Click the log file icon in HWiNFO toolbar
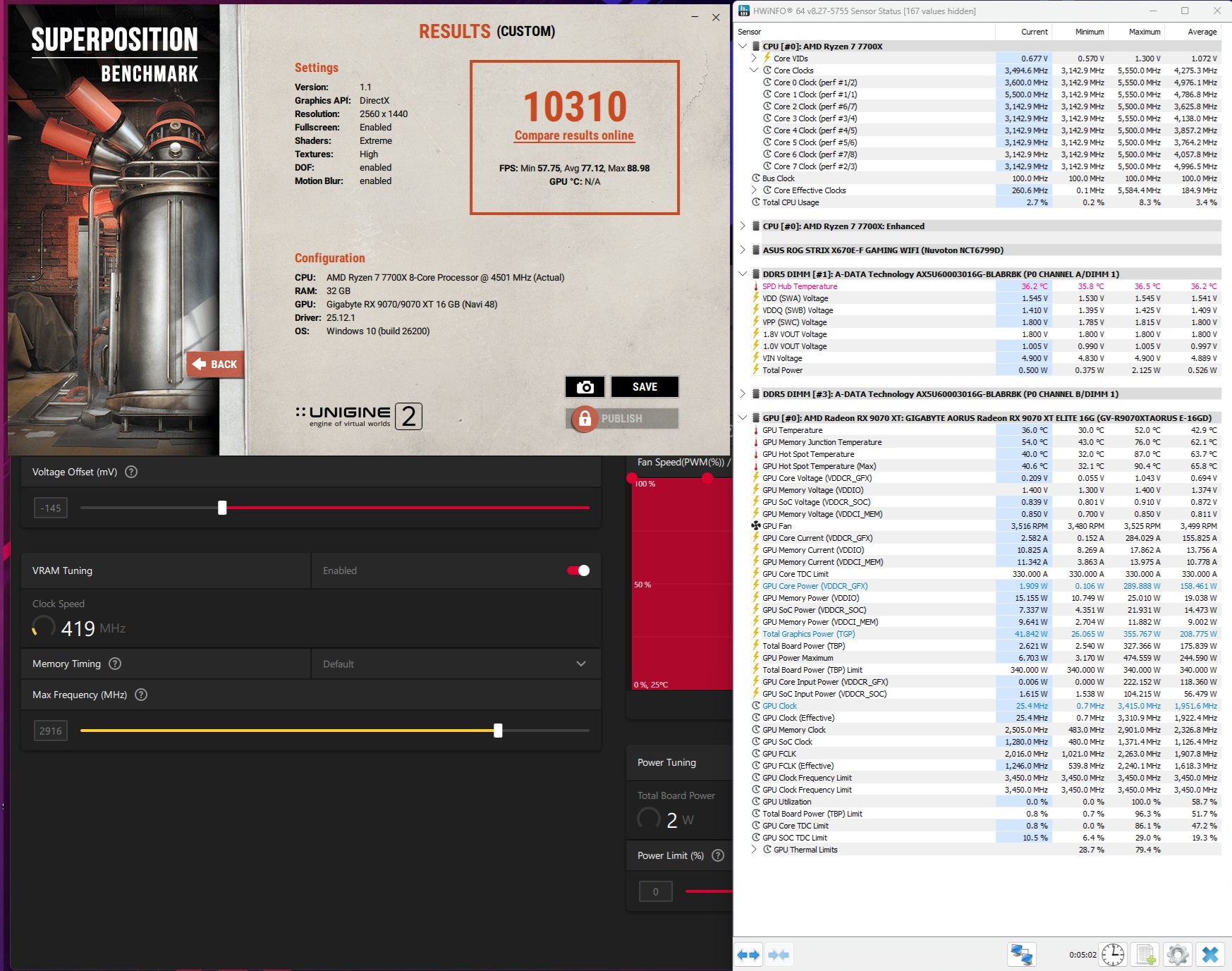 tap(1145, 955)
